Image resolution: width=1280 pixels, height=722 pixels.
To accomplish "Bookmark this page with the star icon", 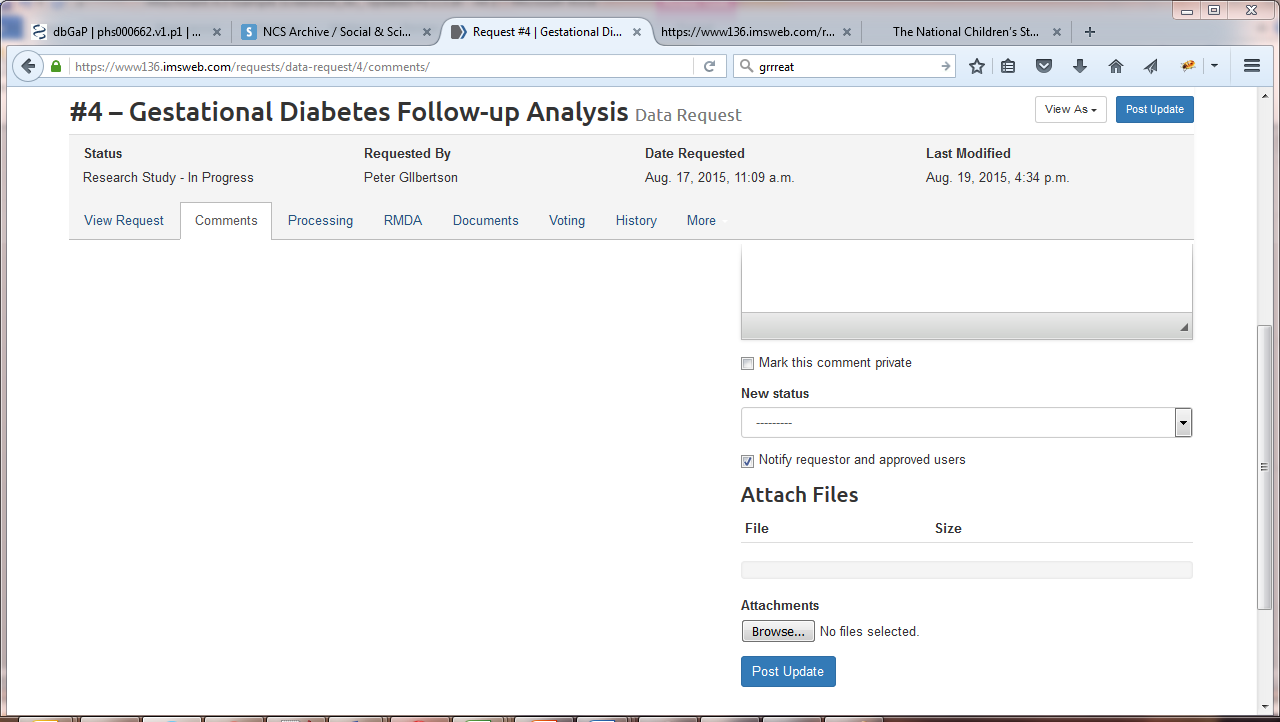I will [x=977, y=66].
